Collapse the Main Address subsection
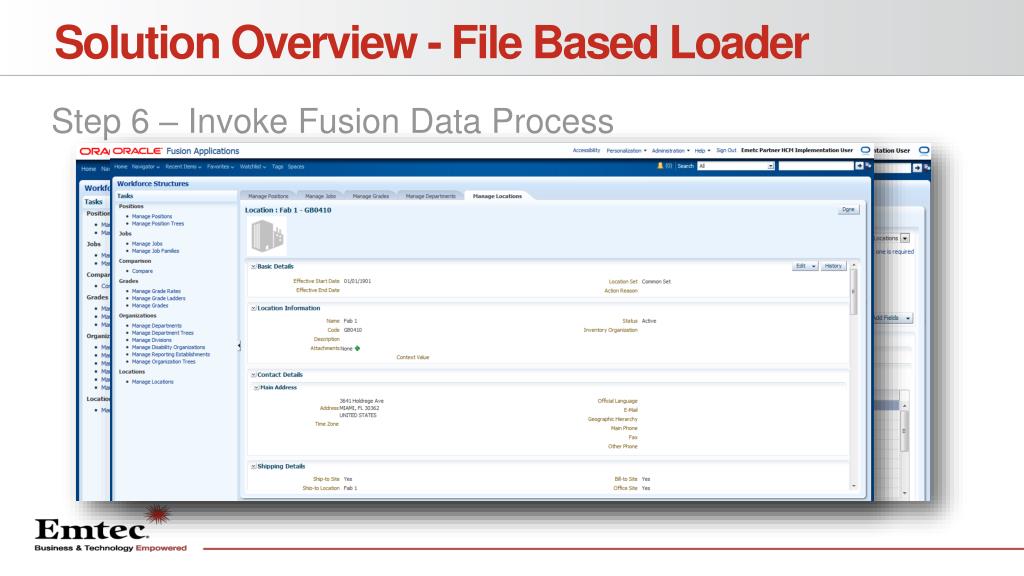Viewport: 1024px width, 576px height. tap(257, 388)
